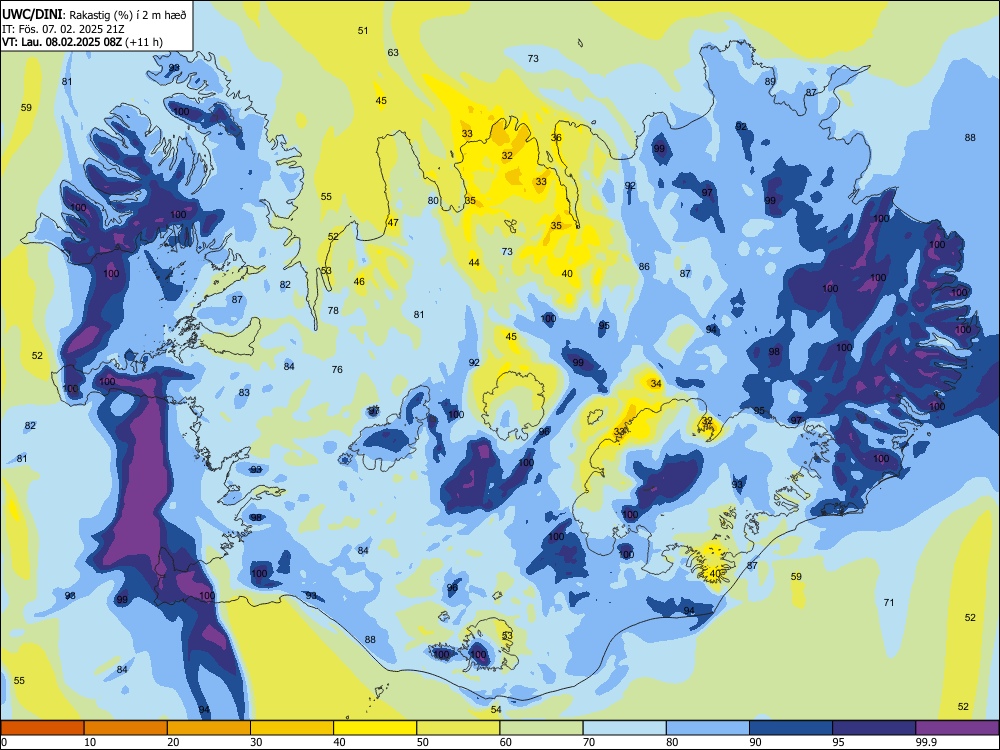The height and width of the screenshot is (750, 1000).
Task: Select the pale yellow 50–60 legend band
Action: (458, 728)
